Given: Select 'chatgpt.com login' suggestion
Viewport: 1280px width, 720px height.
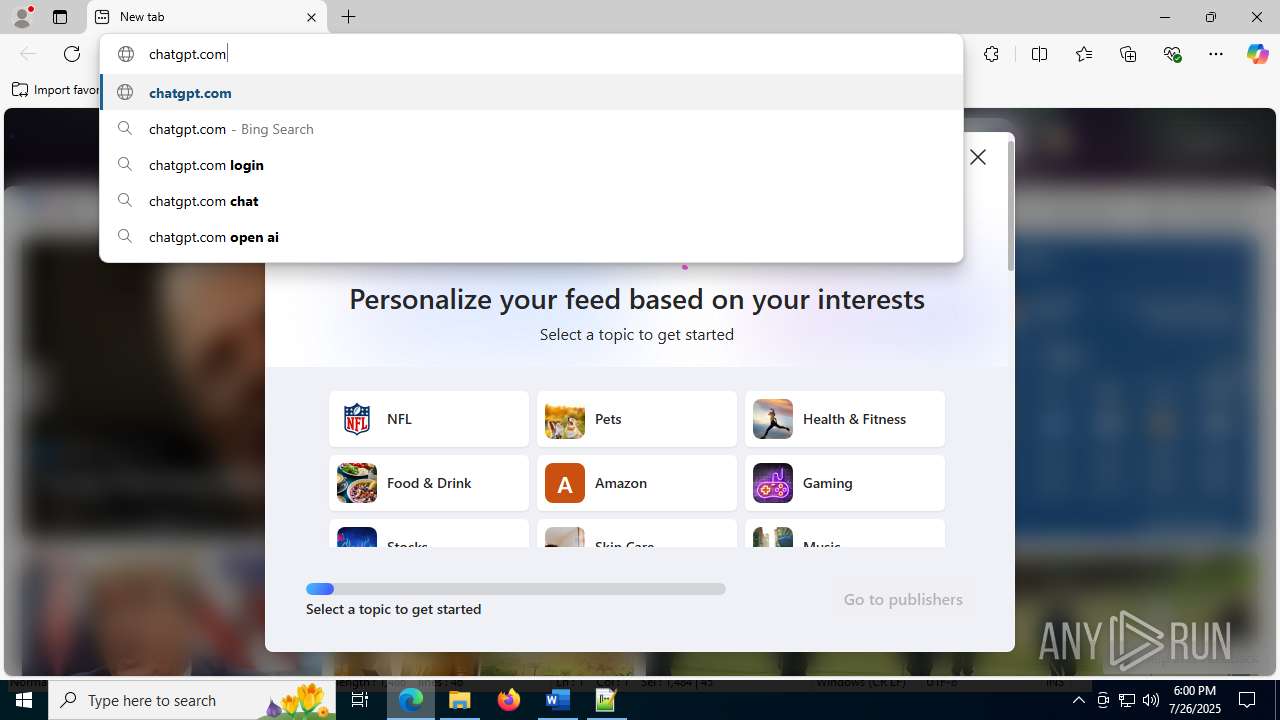Looking at the screenshot, I should tap(531, 165).
